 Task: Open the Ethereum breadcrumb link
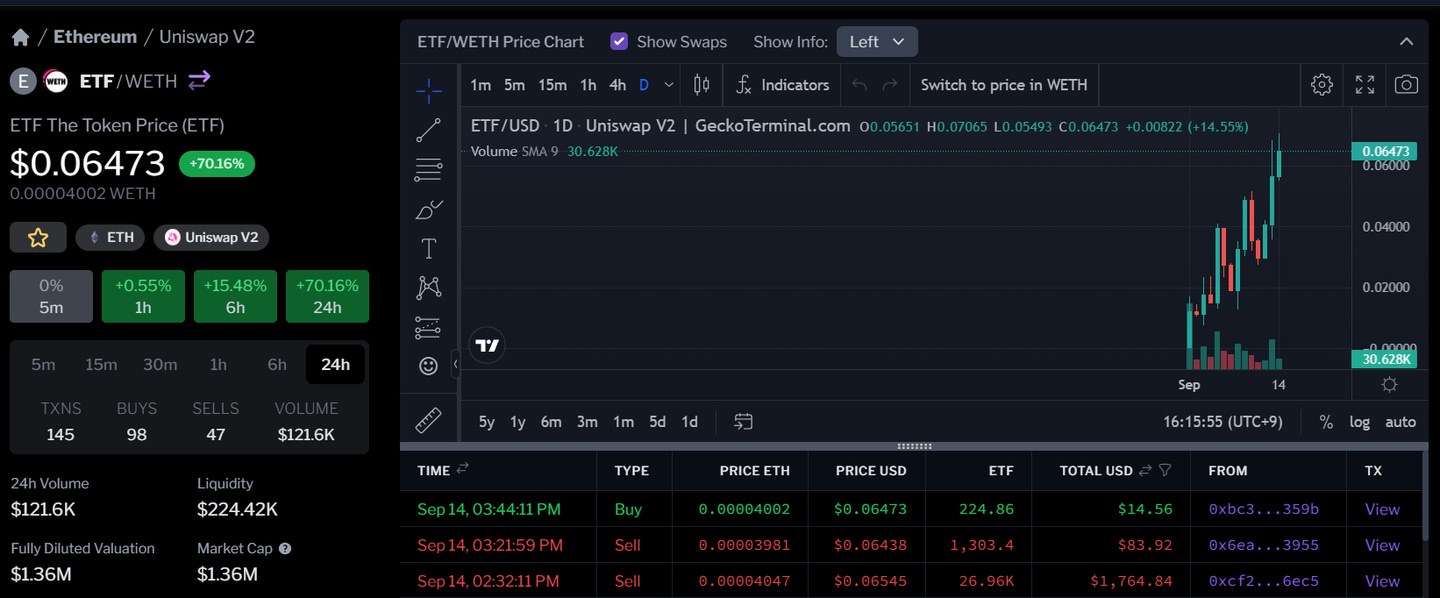tap(95, 37)
